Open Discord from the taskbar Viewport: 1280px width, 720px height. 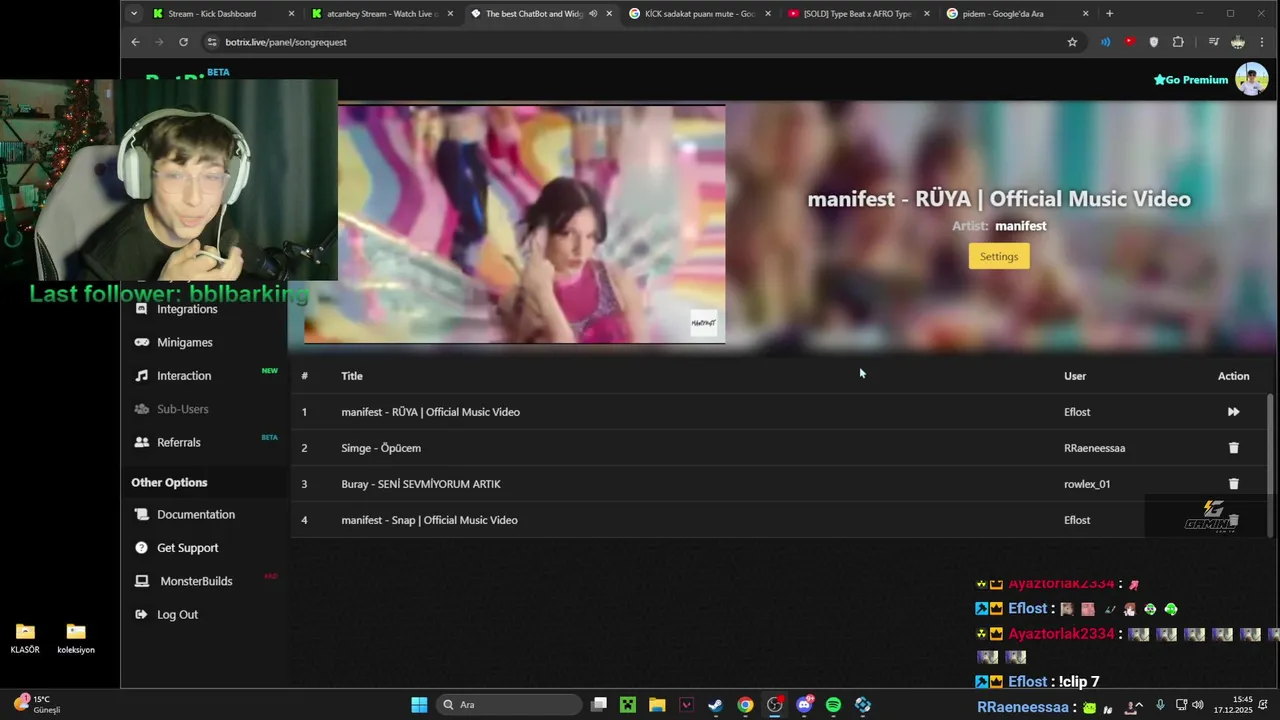[804, 705]
